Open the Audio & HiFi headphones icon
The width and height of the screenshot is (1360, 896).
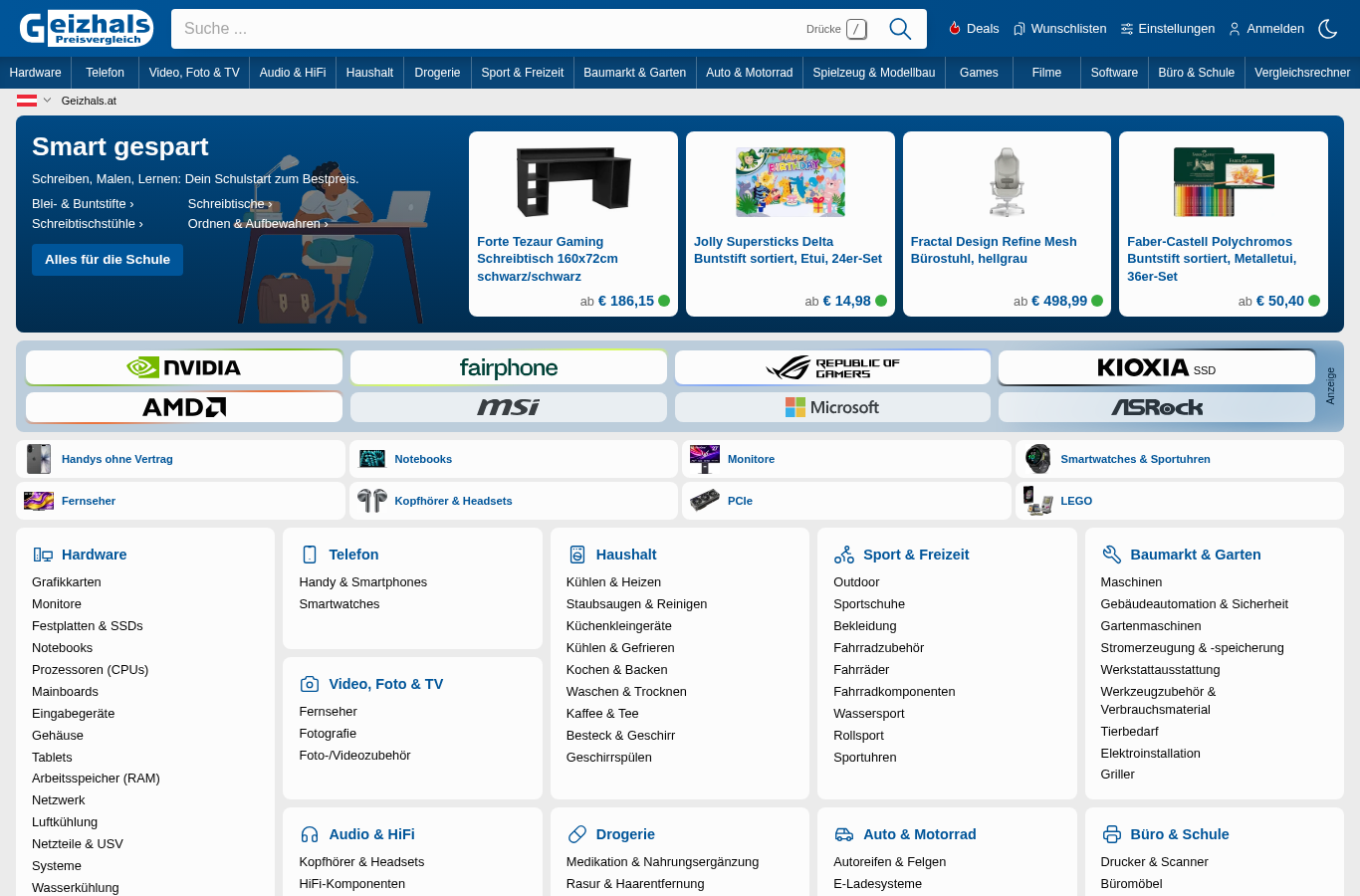point(310,834)
